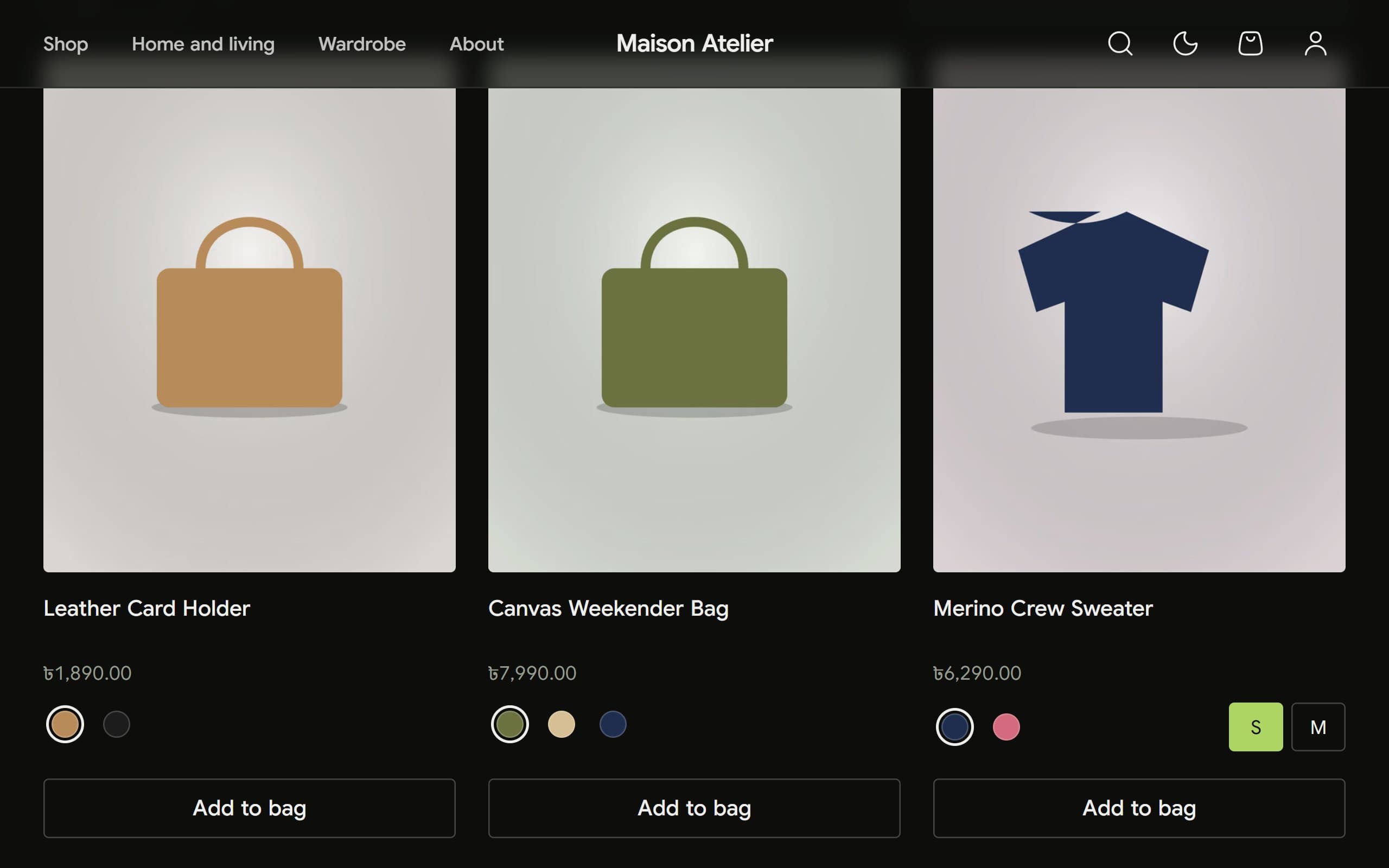1389x868 pixels.
Task: Select black swatch for Leather Card Holder
Action: coord(117,724)
